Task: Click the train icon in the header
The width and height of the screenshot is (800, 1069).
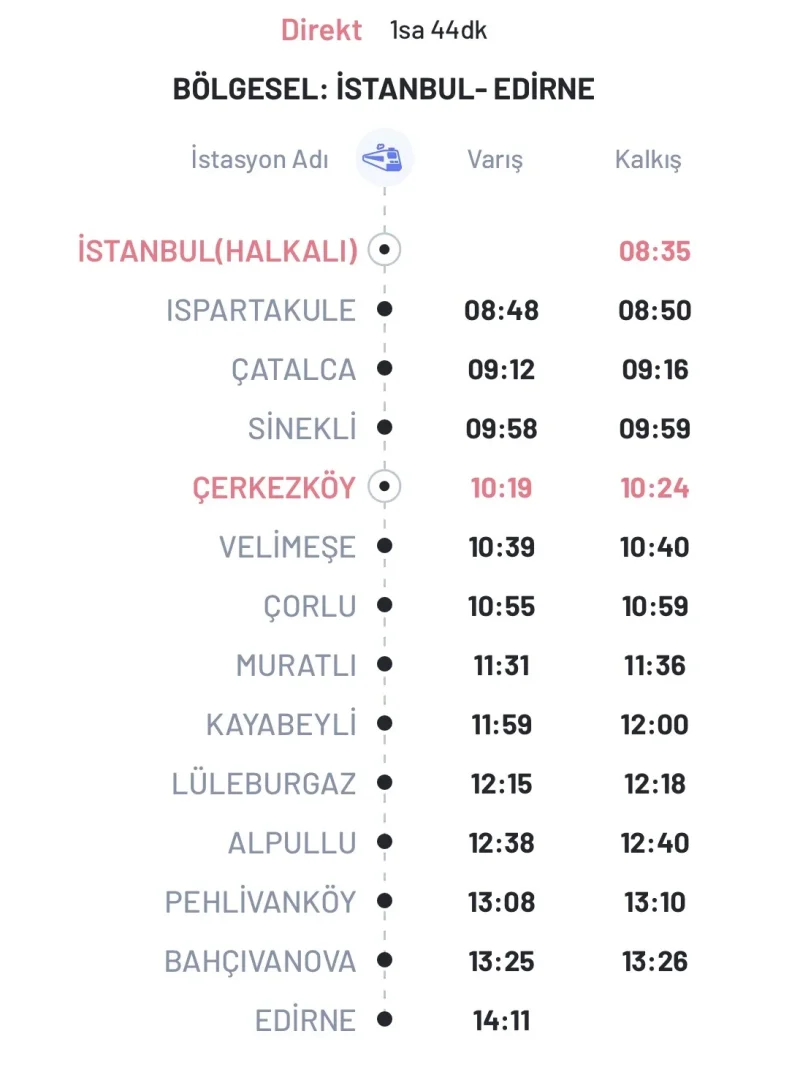Action: 384,158
